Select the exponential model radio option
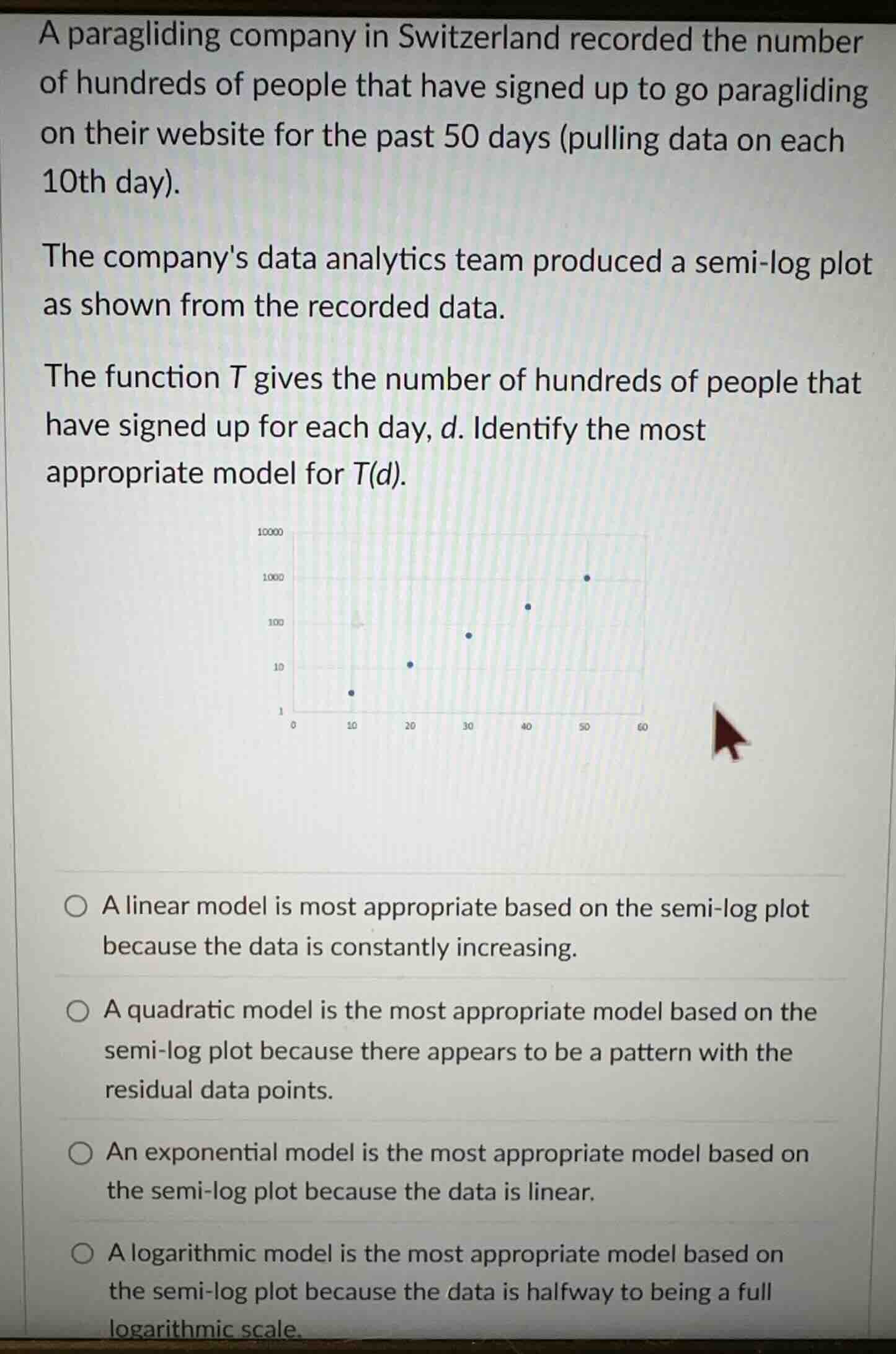Viewport: 896px width, 1354px height. coord(80,1154)
